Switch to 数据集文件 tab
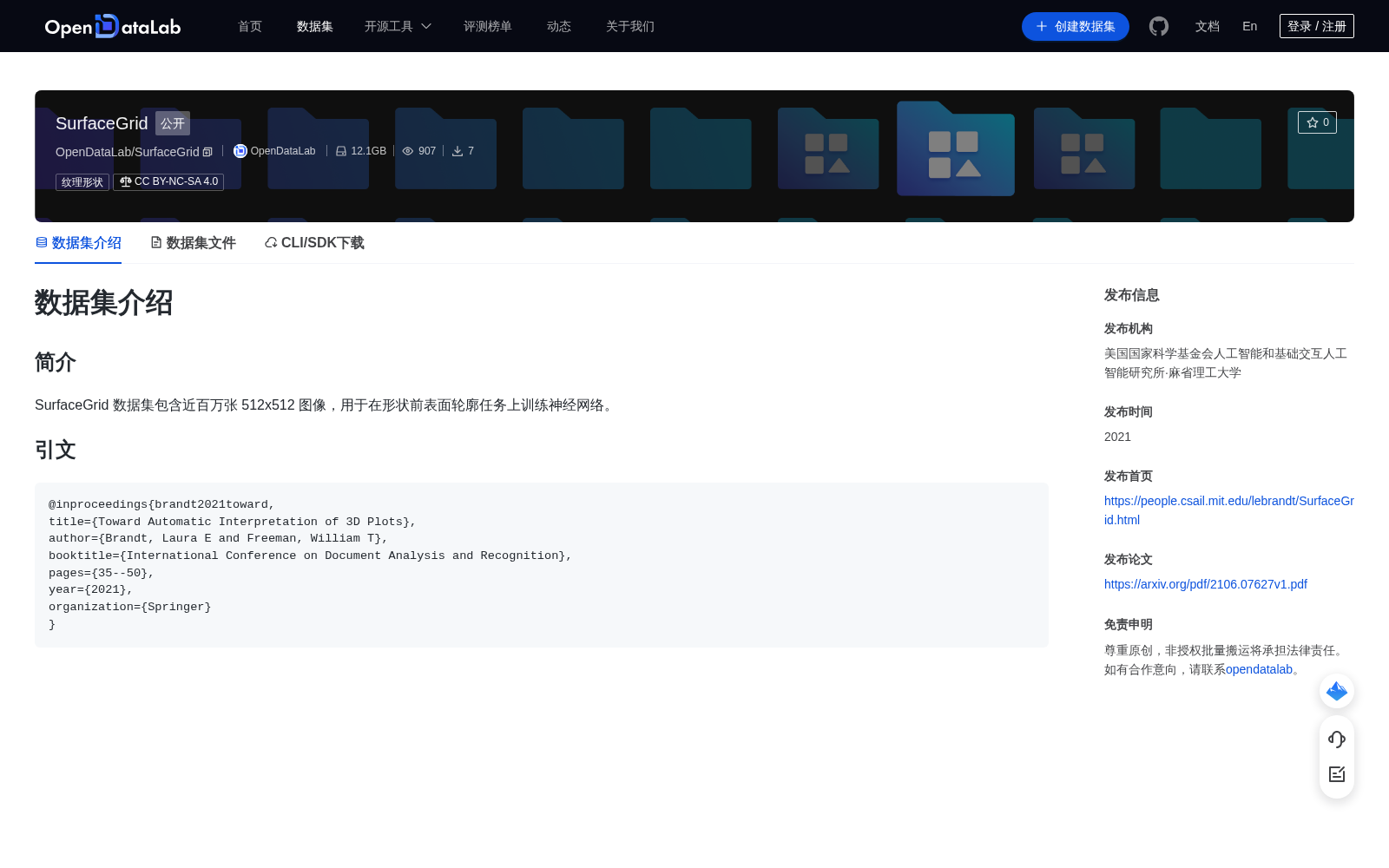Screen dimensions: 1389x868 (x=193, y=243)
